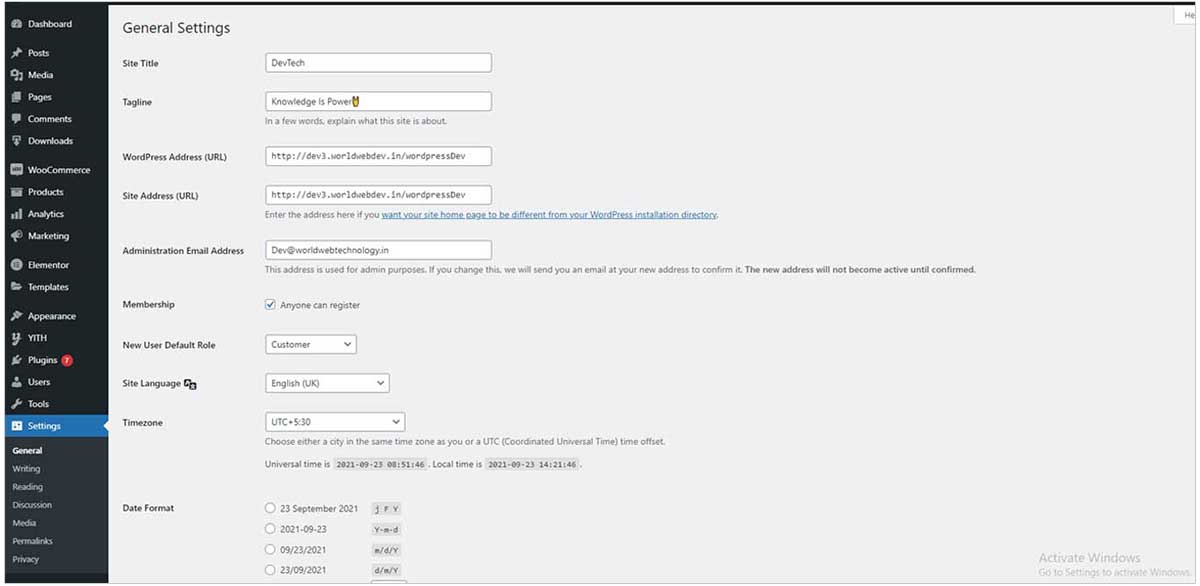Click the 'Y-m-d' format code

click(x=386, y=530)
